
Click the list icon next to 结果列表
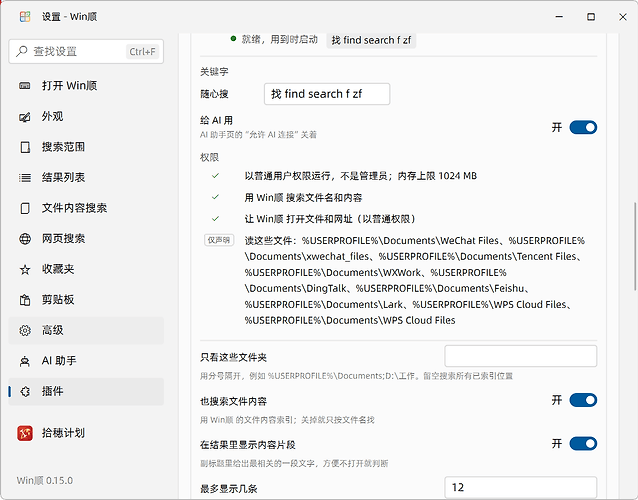(x=25, y=177)
